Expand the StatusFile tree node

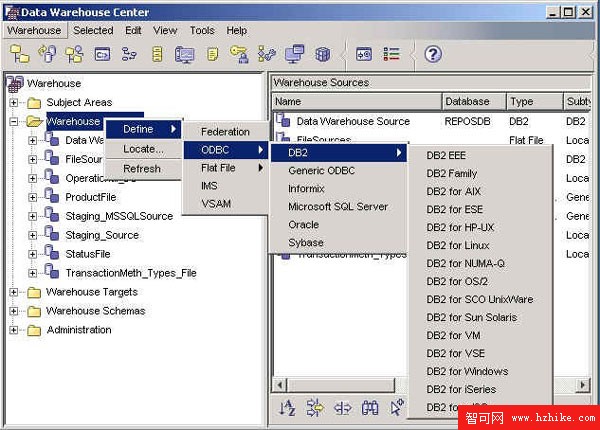click(33, 254)
